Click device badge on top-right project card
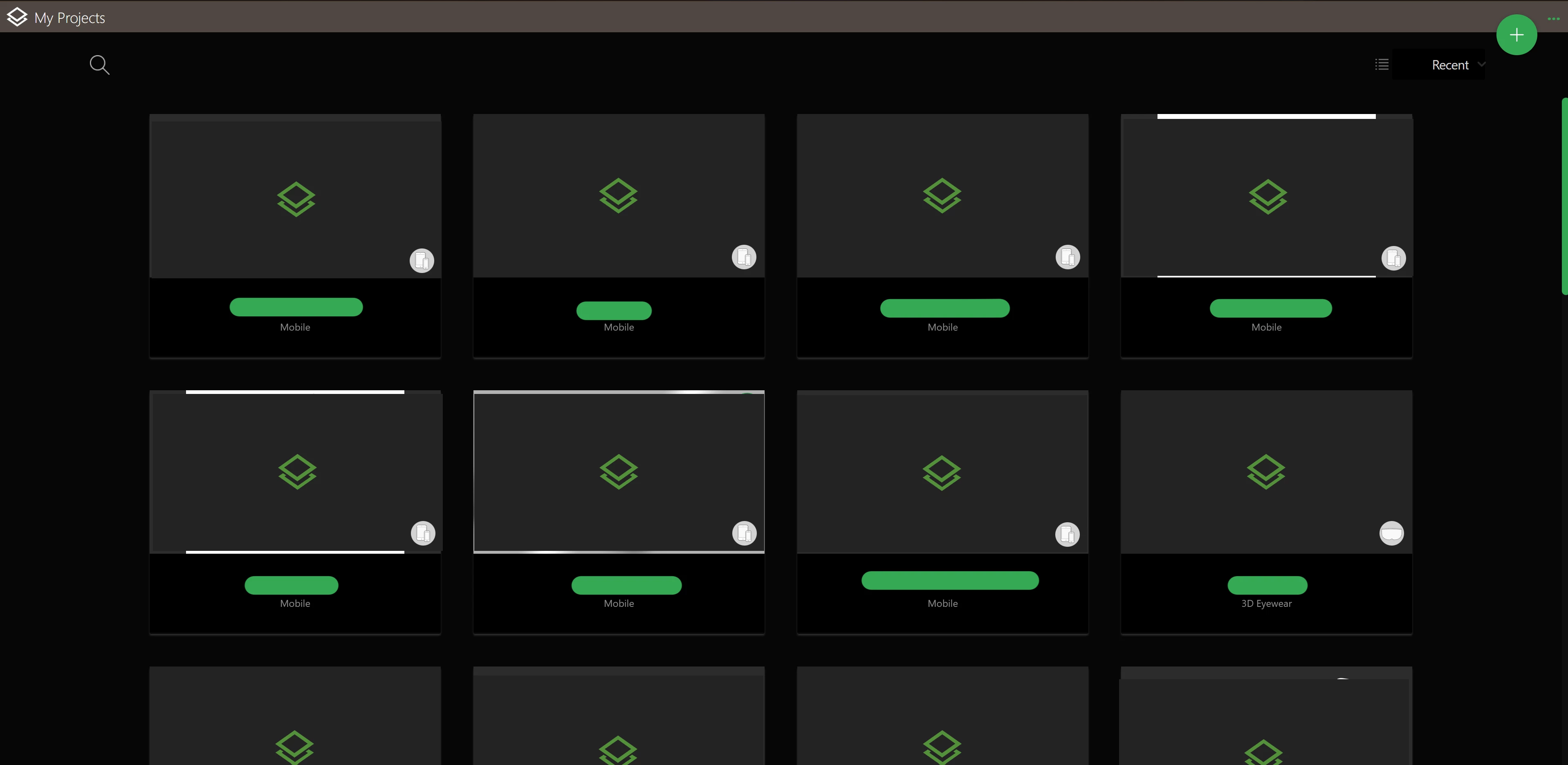 [1393, 258]
